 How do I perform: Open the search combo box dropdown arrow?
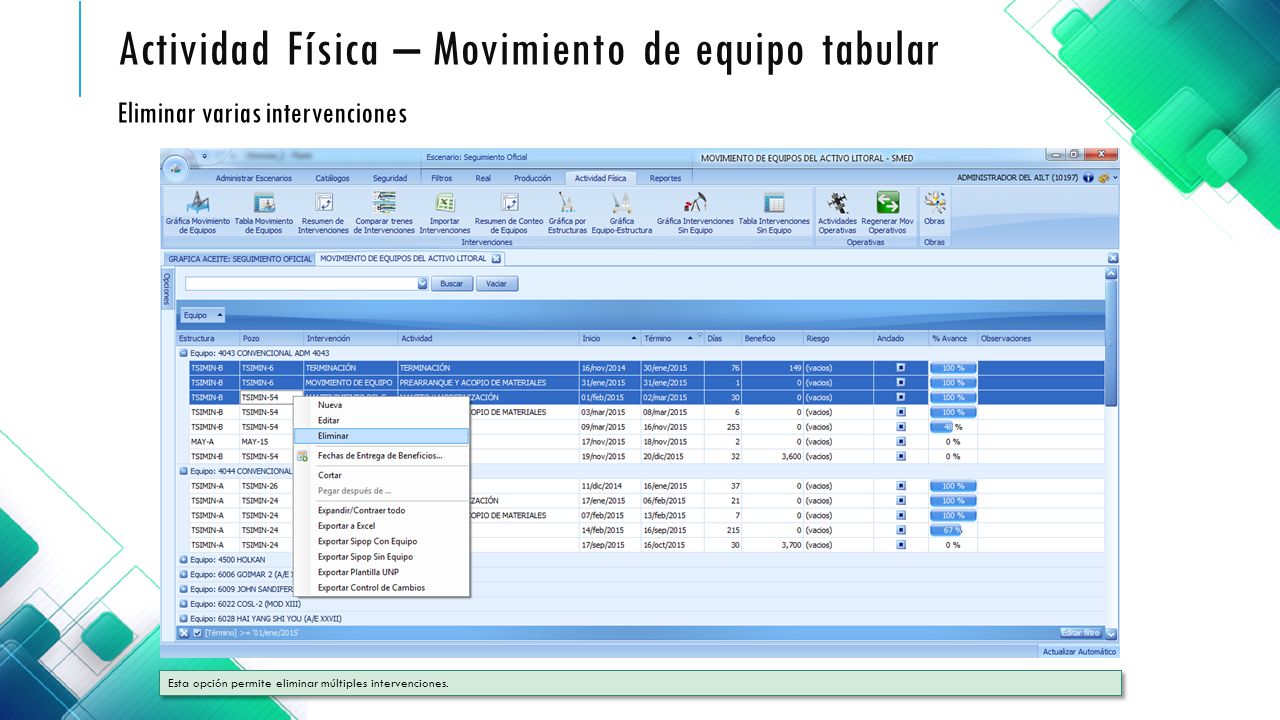click(422, 284)
